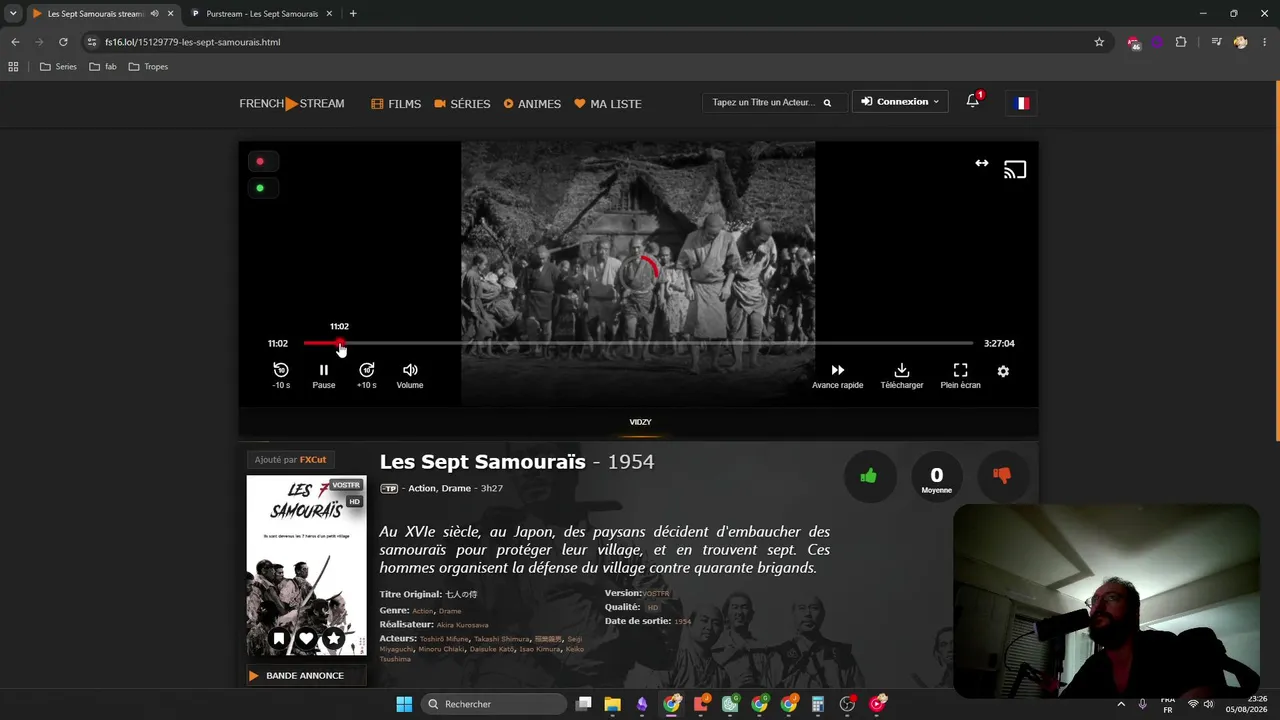Click the Avance rapide fast-forward icon

point(838,370)
